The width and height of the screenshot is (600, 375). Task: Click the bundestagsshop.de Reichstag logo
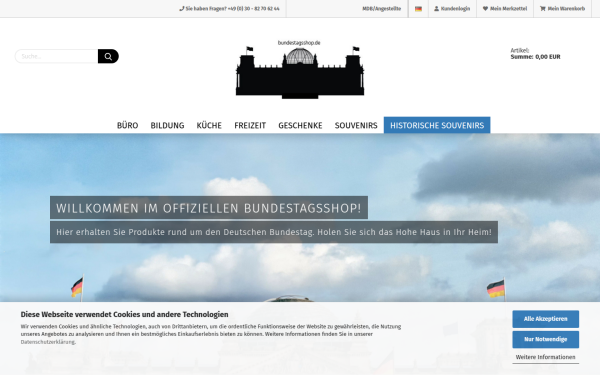coord(300,69)
